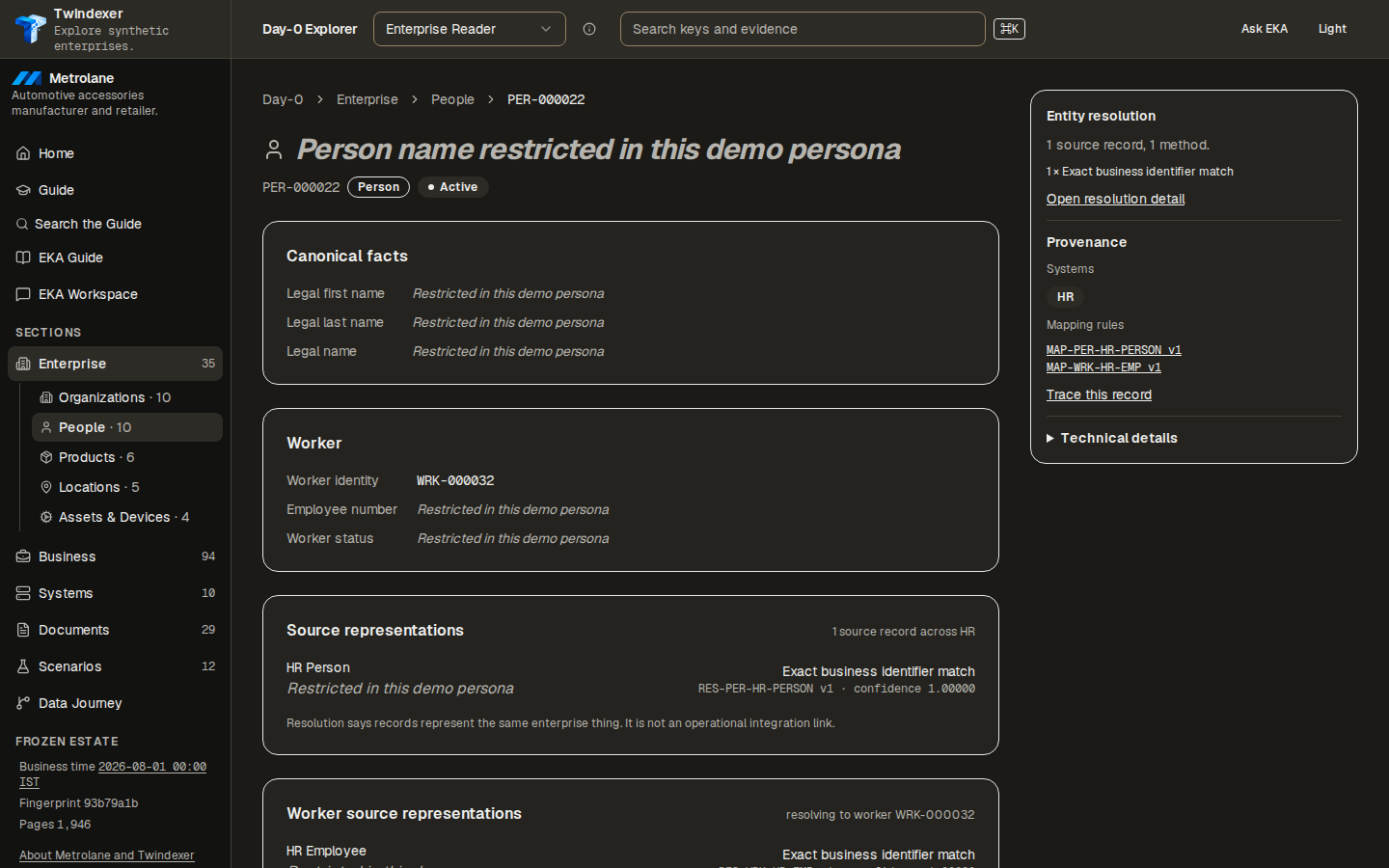Click the Products box icon
Screen dimensions: 1389x868
pos(45,457)
